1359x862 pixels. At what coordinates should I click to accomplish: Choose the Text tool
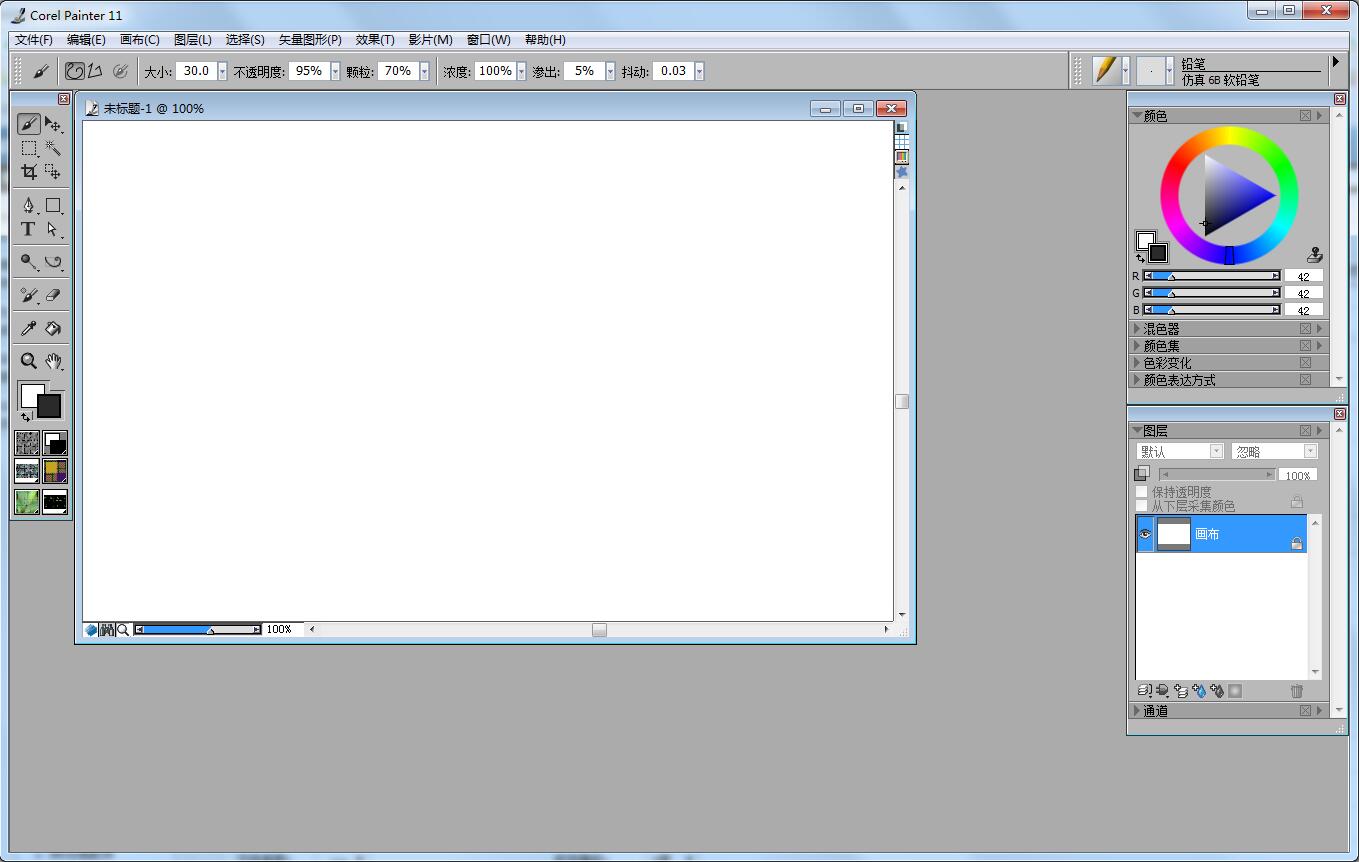(x=28, y=229)
